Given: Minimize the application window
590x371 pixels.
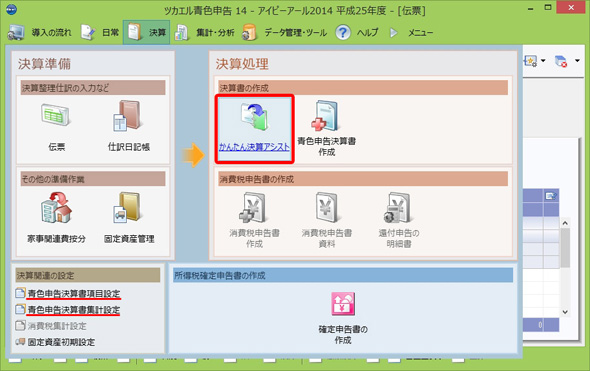Looking at the screenshot, I should pos(531,8).
